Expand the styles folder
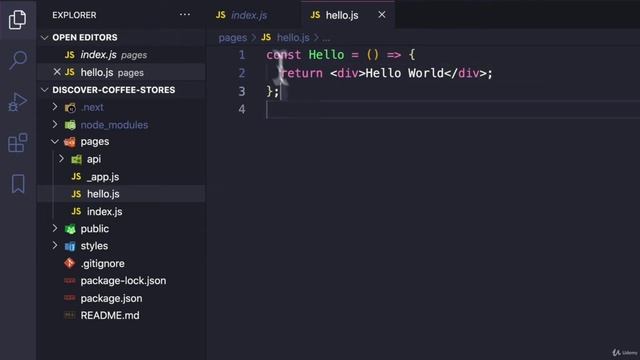 pyautogui.click(x=55, y=246)
